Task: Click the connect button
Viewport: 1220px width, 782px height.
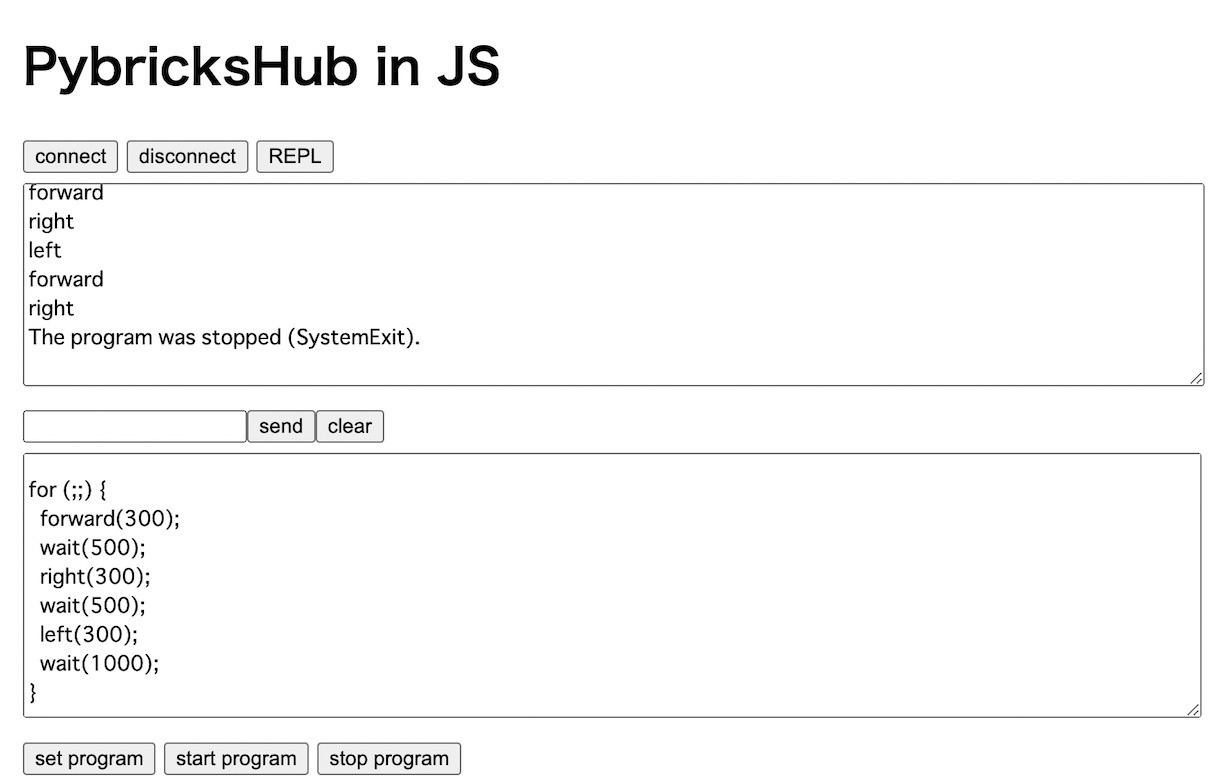Action: (x=70, y=157)
